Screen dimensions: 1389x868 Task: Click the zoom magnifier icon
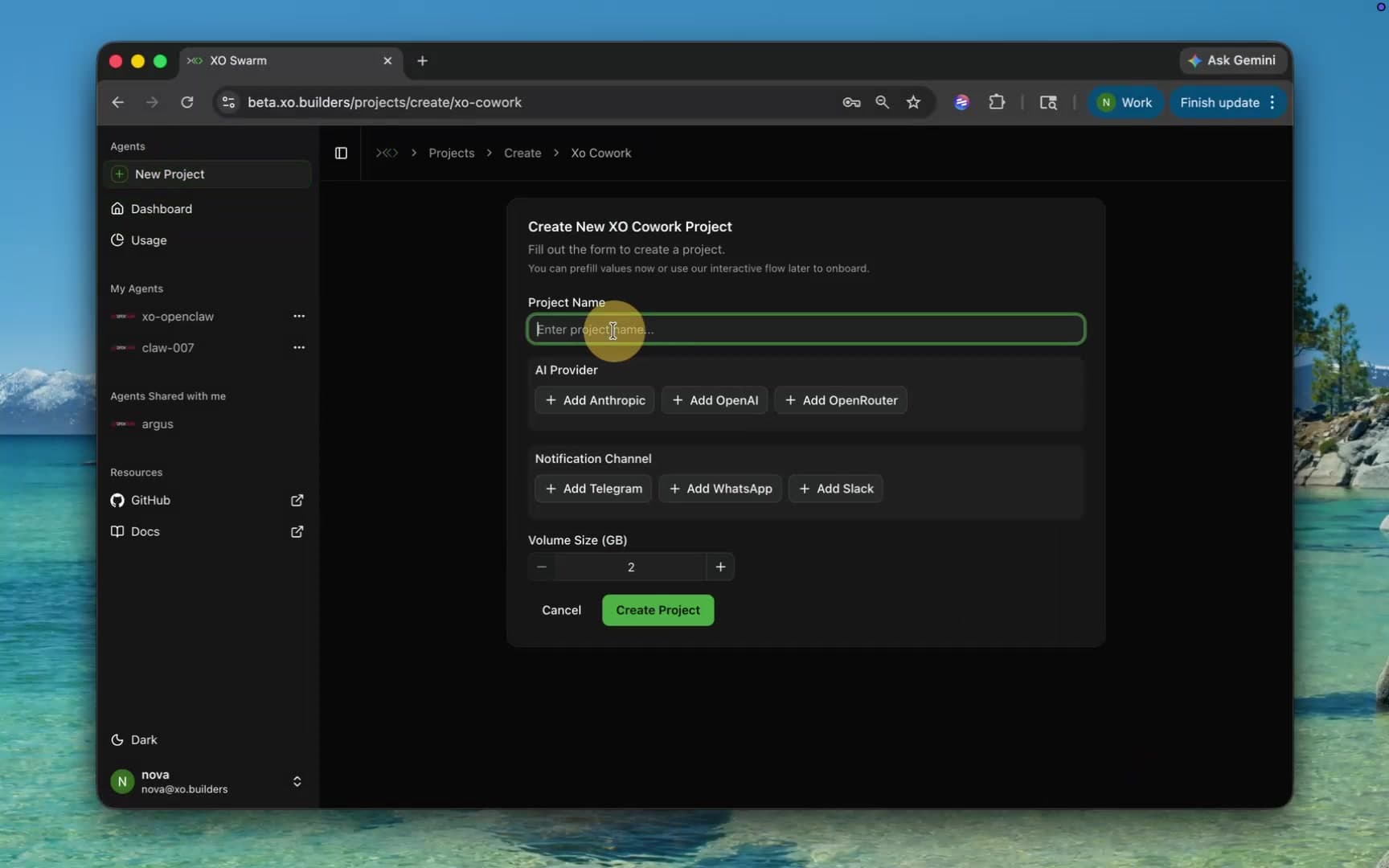tap(883, 103)
